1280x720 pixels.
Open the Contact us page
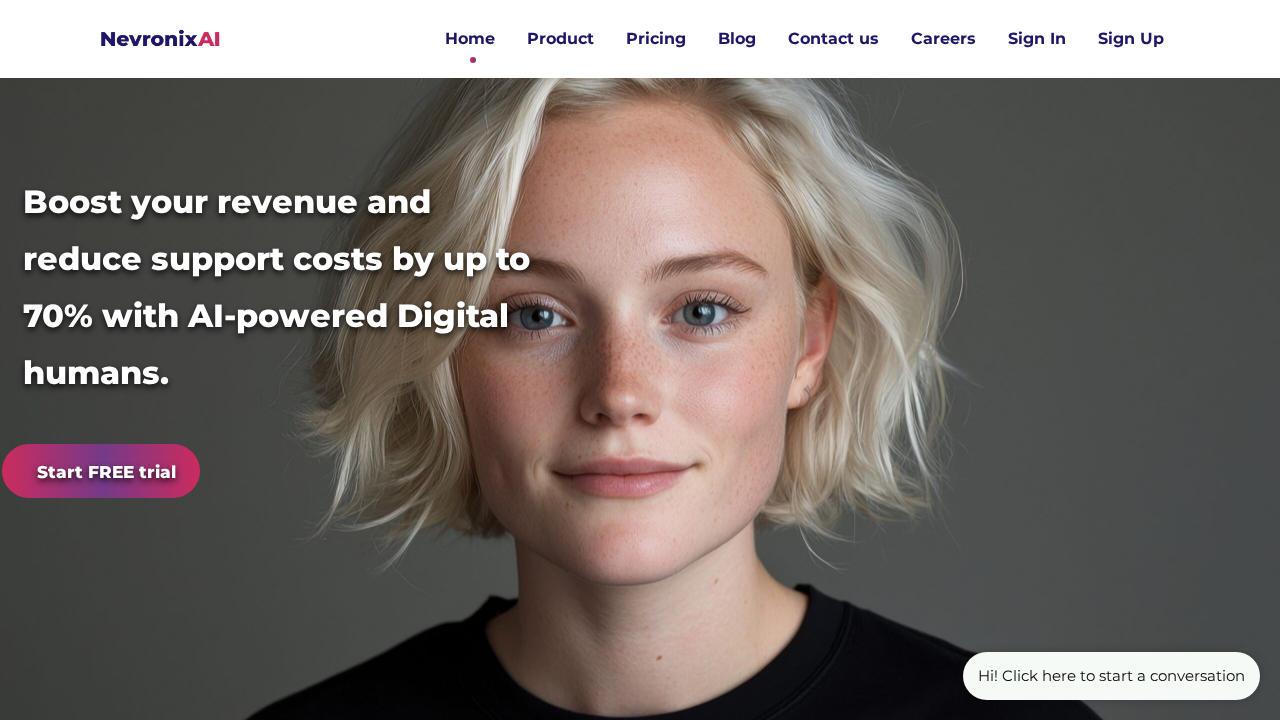[x=833, y=39]
